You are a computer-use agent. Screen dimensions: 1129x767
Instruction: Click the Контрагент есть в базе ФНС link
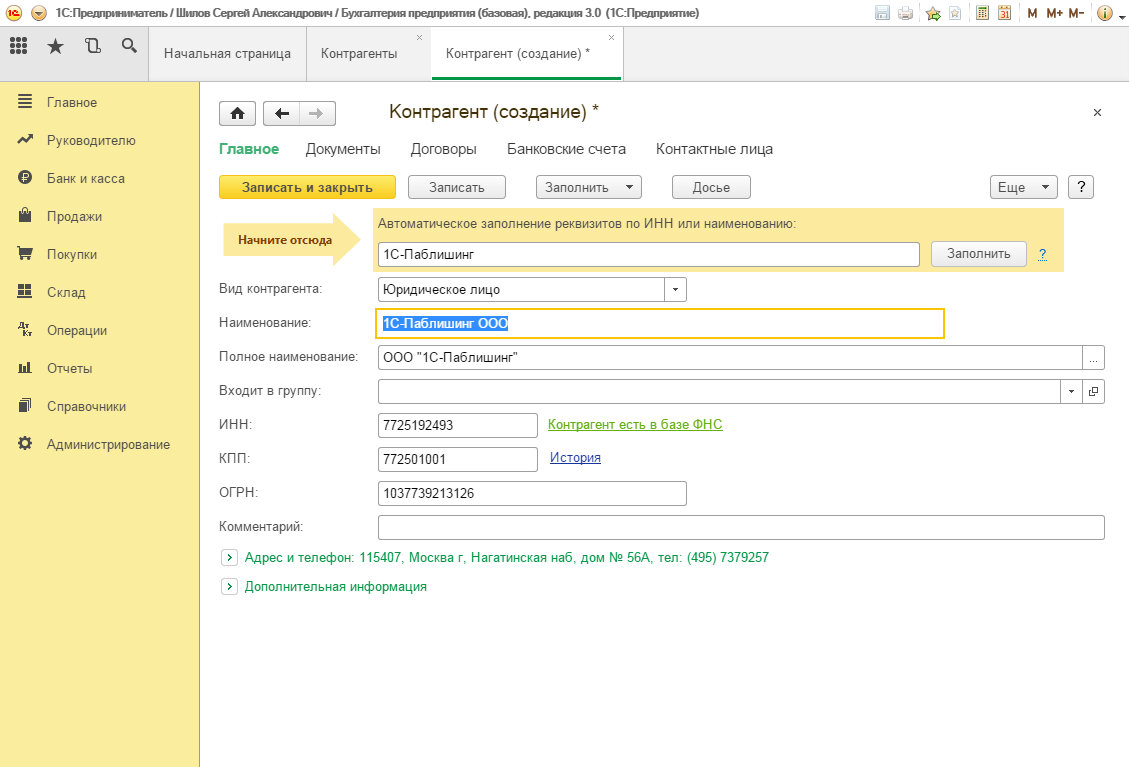tap(635, 425)
